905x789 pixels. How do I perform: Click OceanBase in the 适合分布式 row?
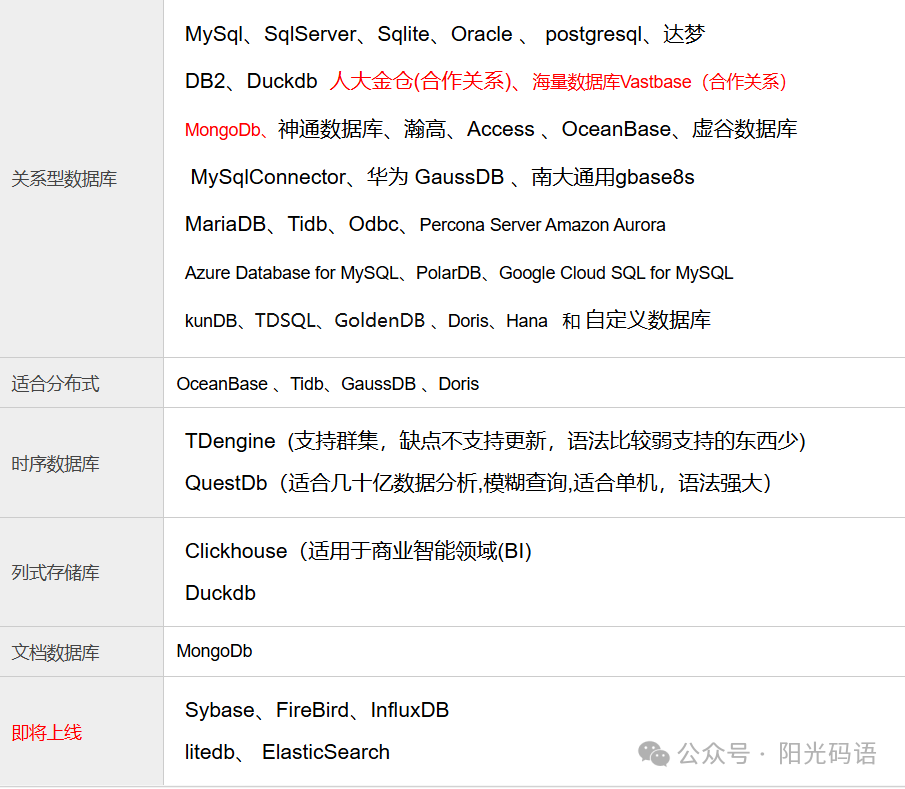click(222, 384)
